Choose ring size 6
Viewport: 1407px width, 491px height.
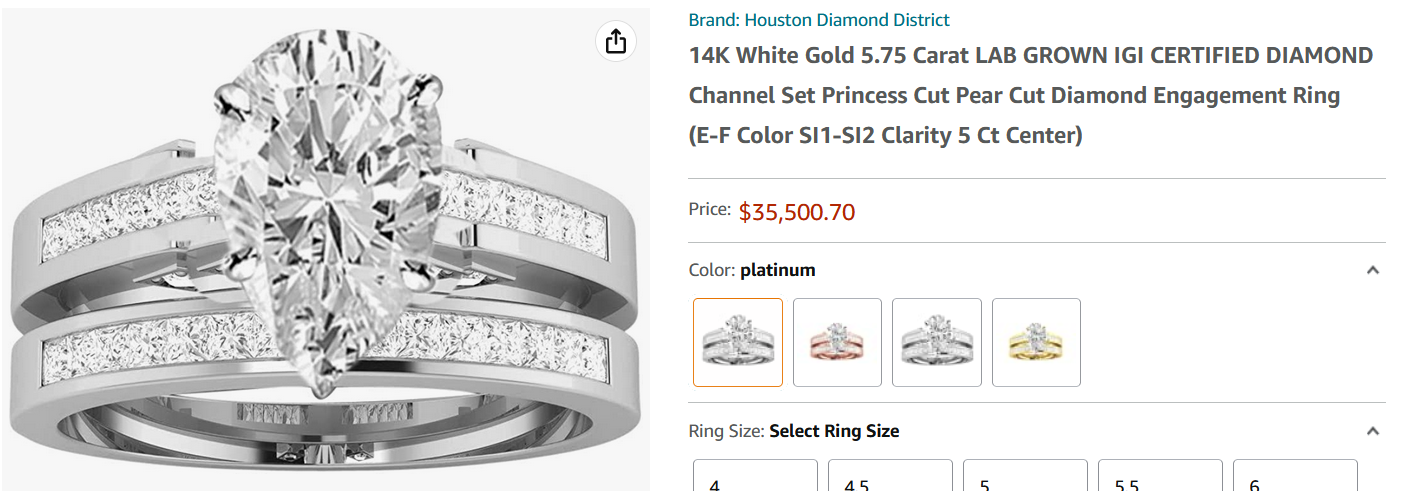click(1295, 480)
